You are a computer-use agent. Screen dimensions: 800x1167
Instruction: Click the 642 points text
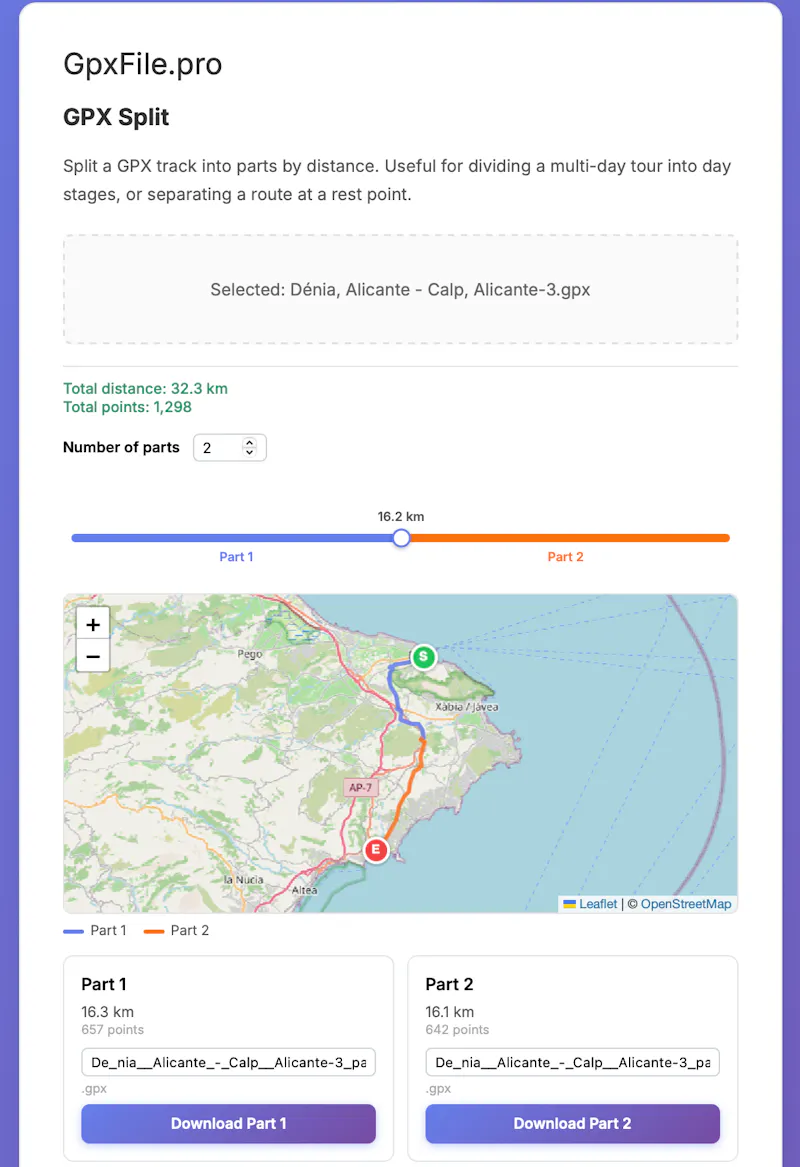(x=457, y=1030)
